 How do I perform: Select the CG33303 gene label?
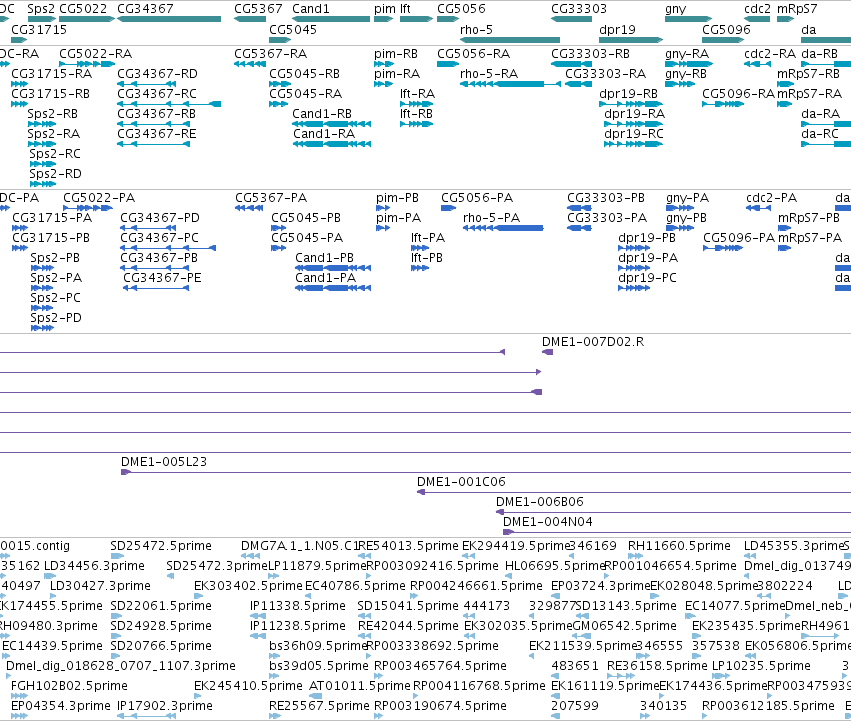point(579,9)
